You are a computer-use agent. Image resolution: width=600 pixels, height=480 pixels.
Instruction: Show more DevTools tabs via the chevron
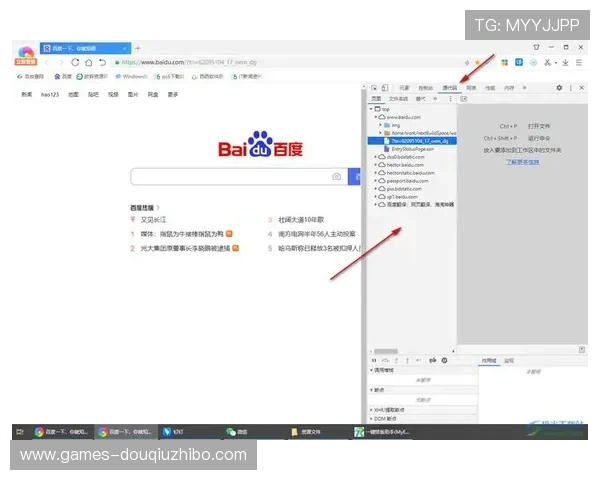525,88
